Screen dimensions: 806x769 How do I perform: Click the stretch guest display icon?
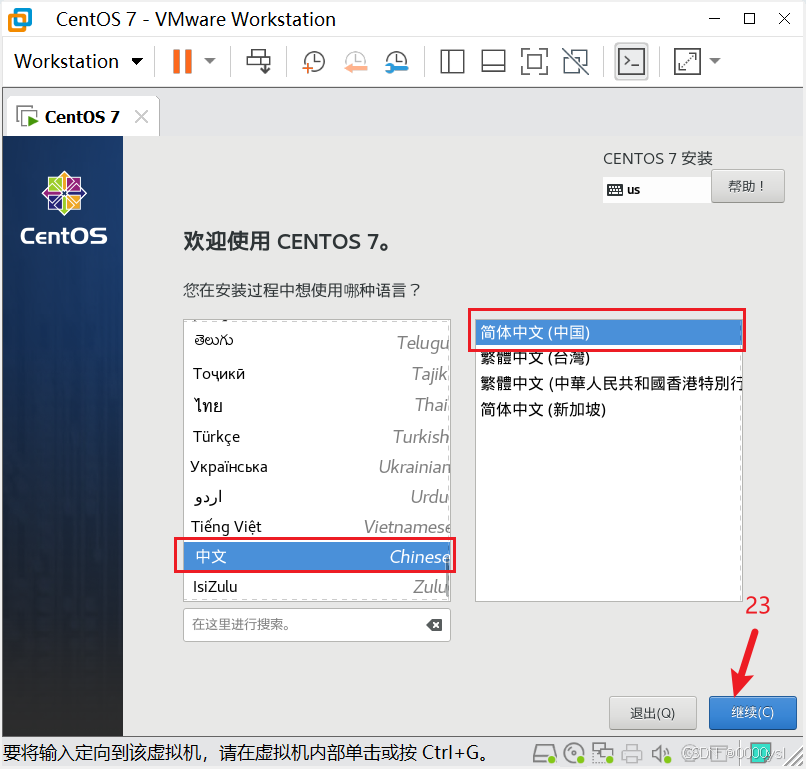(x=687, y=61)
